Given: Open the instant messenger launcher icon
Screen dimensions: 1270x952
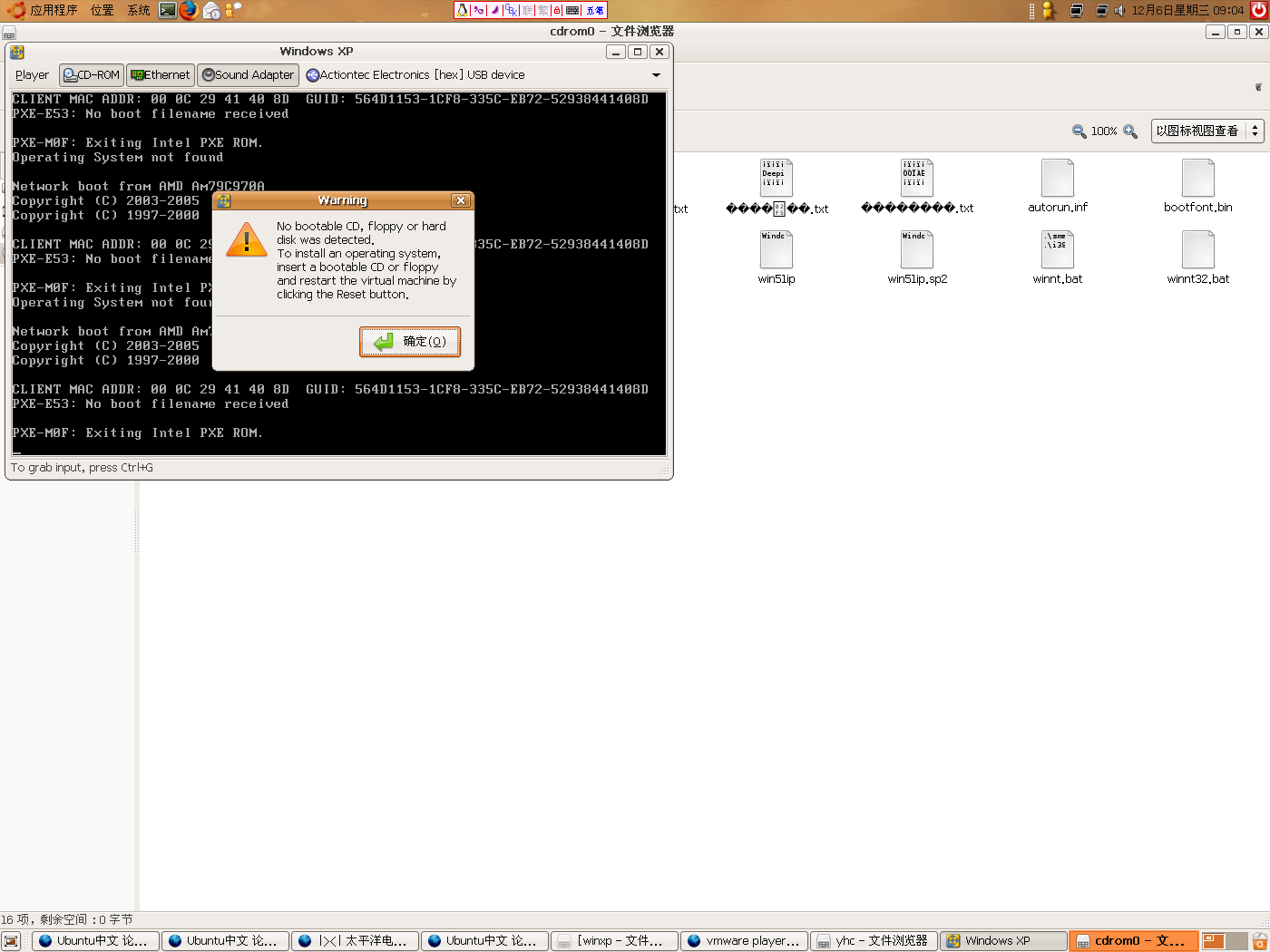Looking at the screenshot, I should point(233,10).
